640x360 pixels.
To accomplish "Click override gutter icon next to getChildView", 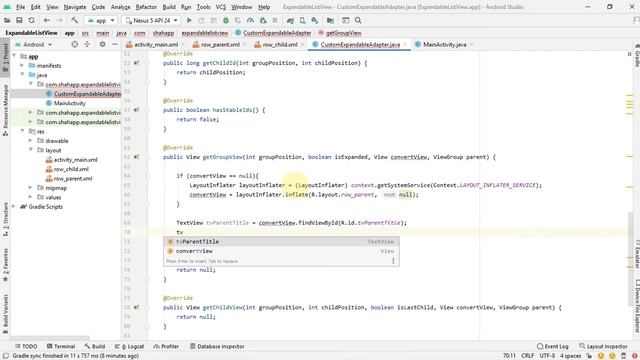I will [136, 307].
